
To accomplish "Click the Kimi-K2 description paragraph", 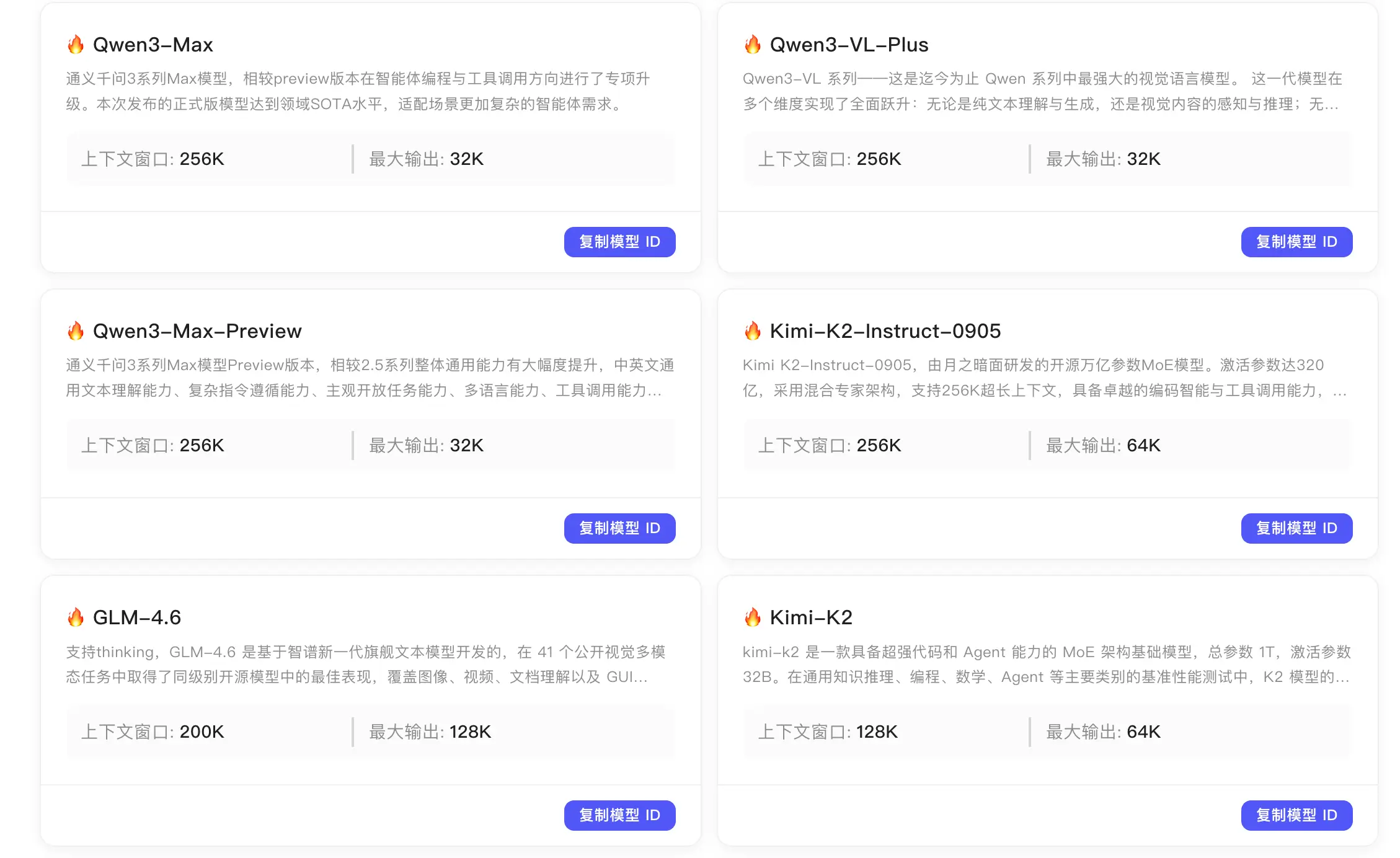I will (x=1045, y=664).
